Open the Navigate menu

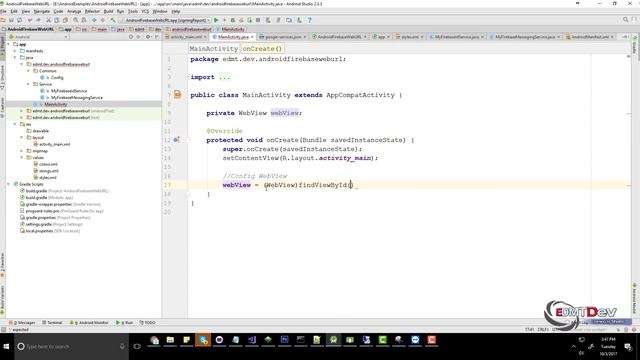coord(42,11)
